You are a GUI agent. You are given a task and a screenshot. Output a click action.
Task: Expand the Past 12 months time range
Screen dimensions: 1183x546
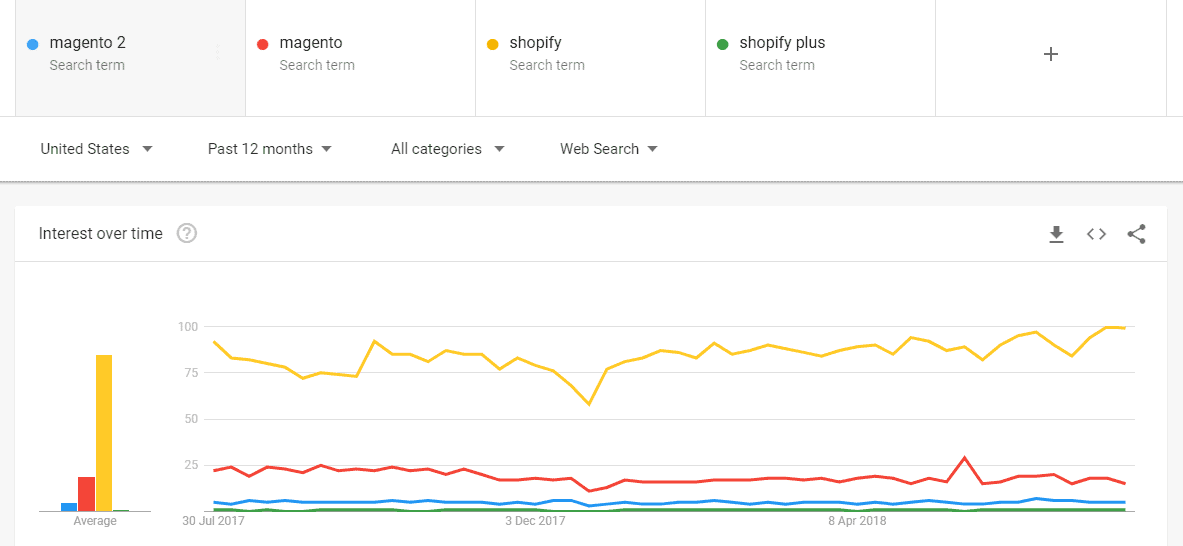pos(269,149)
